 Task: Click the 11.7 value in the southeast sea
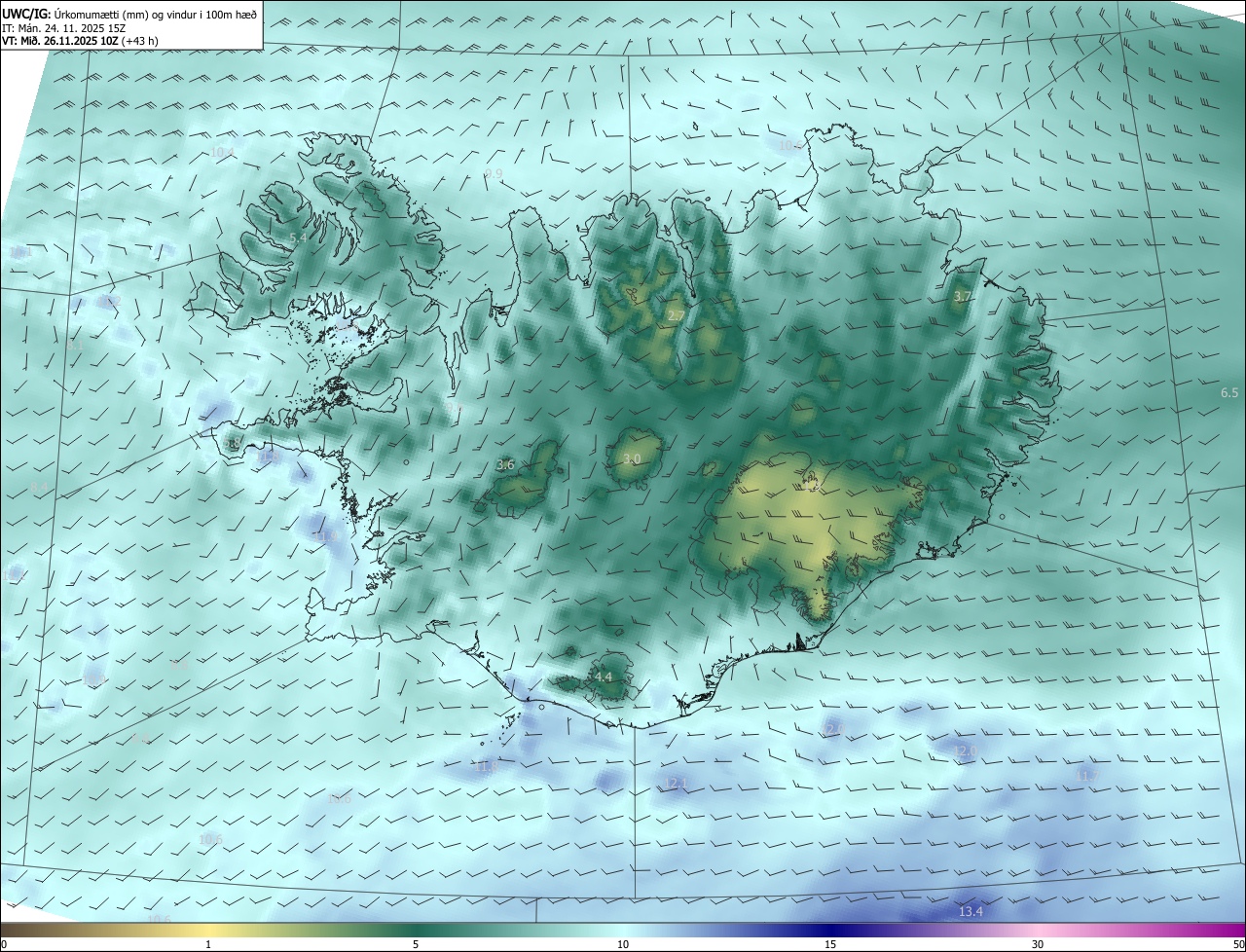pos(1088,775)
